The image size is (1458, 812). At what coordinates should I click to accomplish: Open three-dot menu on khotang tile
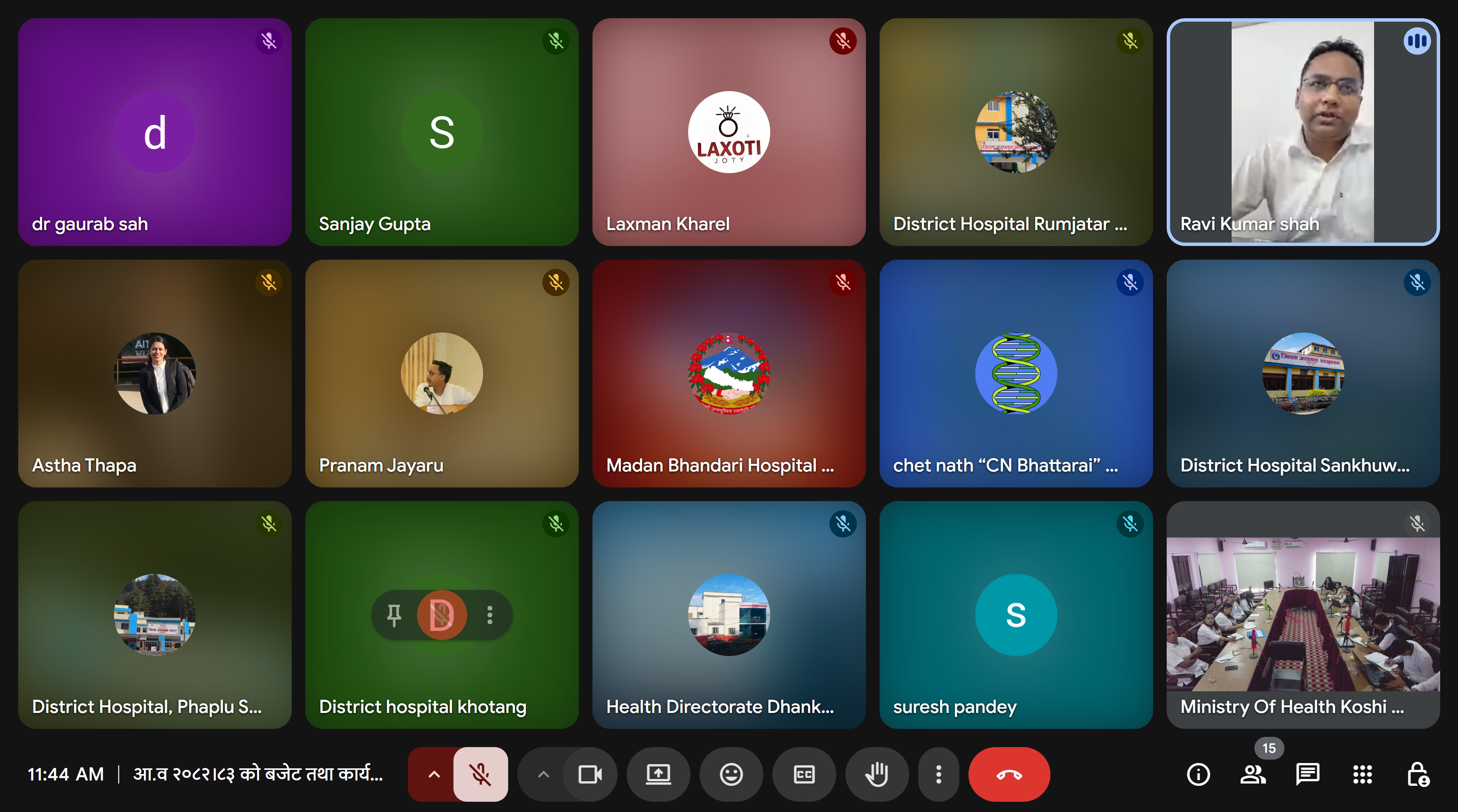point(490,615)
